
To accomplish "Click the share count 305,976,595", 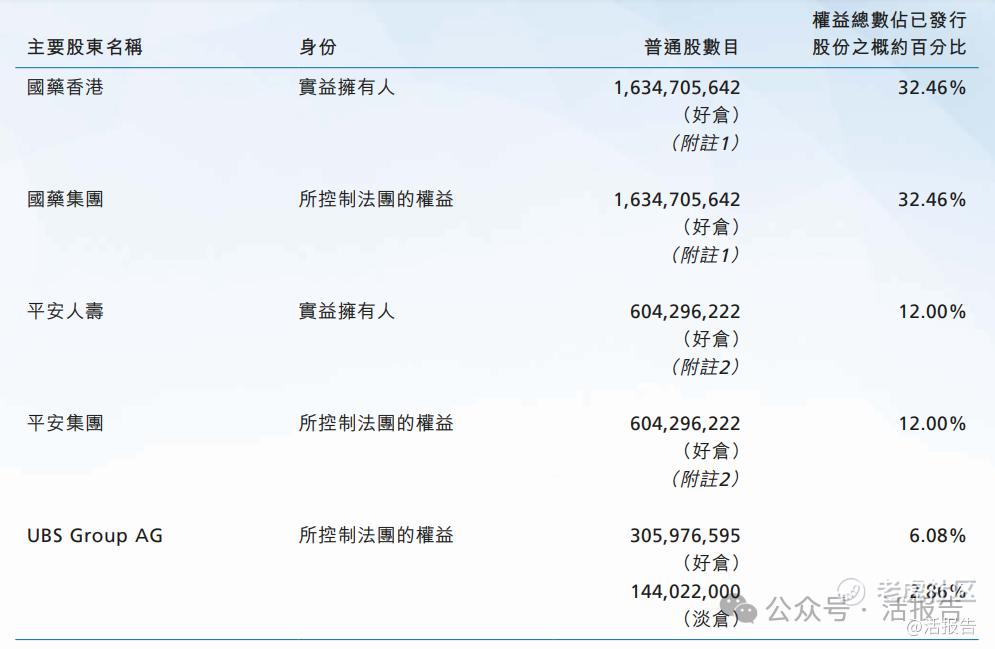I will [x=685, y=535].
